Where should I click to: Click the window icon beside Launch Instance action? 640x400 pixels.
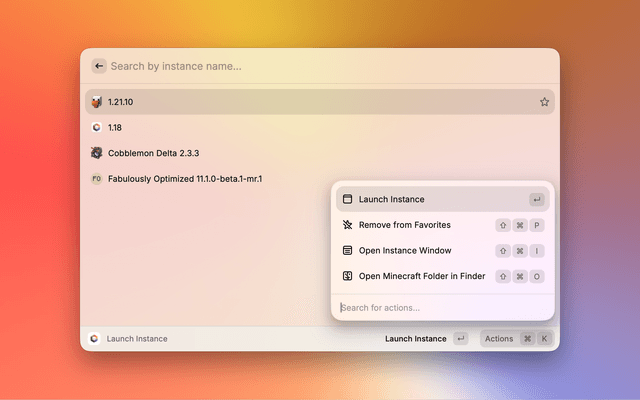tap(347, 199)
